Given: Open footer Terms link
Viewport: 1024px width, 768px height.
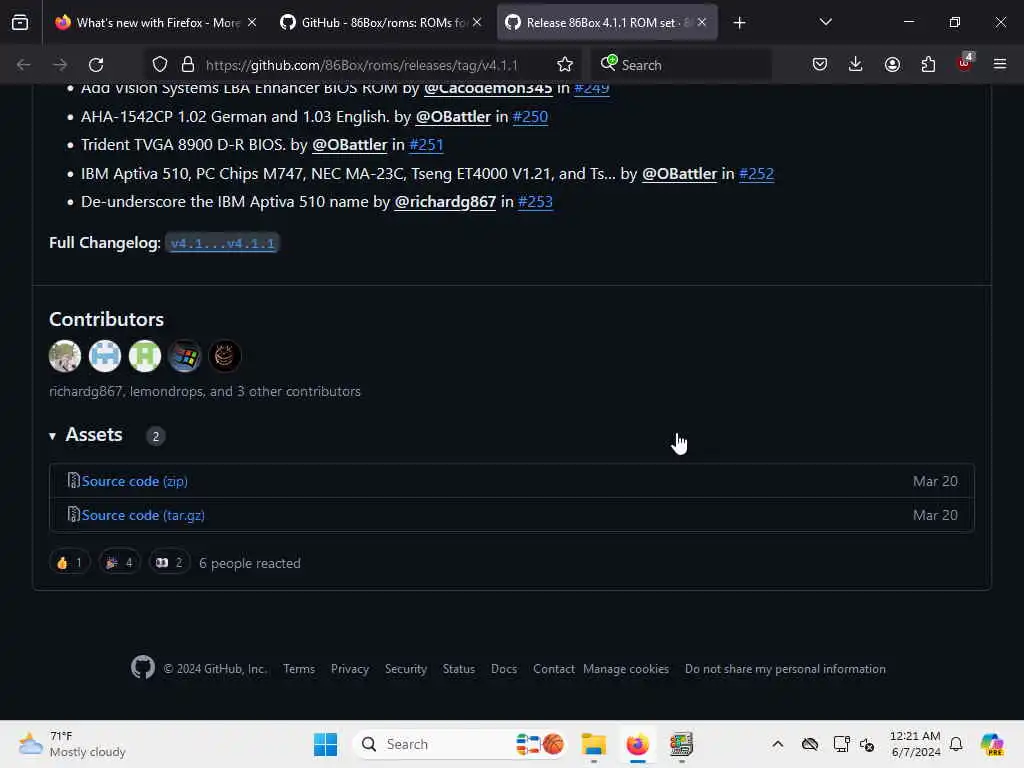Looking at the screenshot, I should click(299, 669).
